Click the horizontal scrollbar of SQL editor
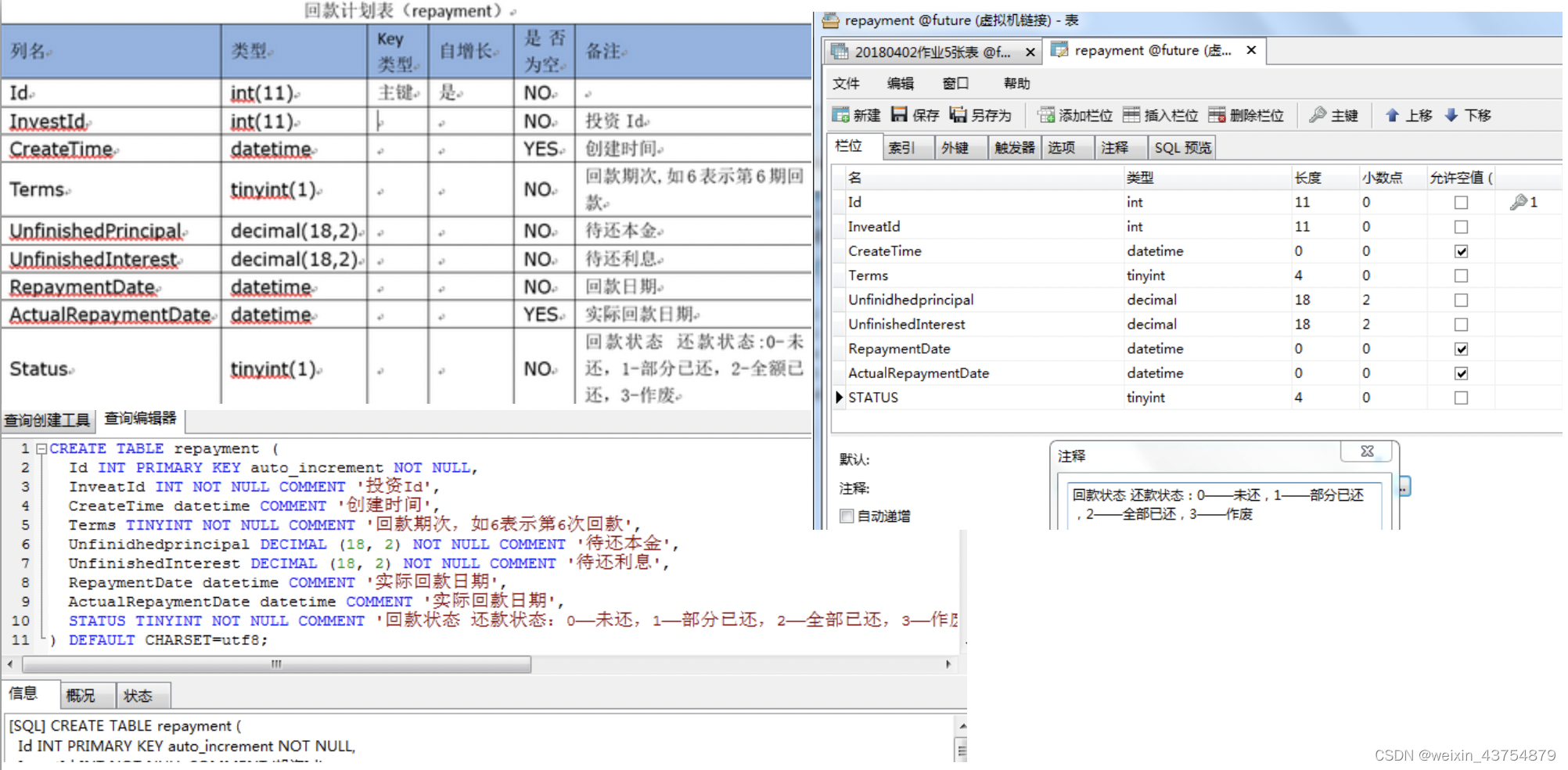1568x770 pixels. 276,664
